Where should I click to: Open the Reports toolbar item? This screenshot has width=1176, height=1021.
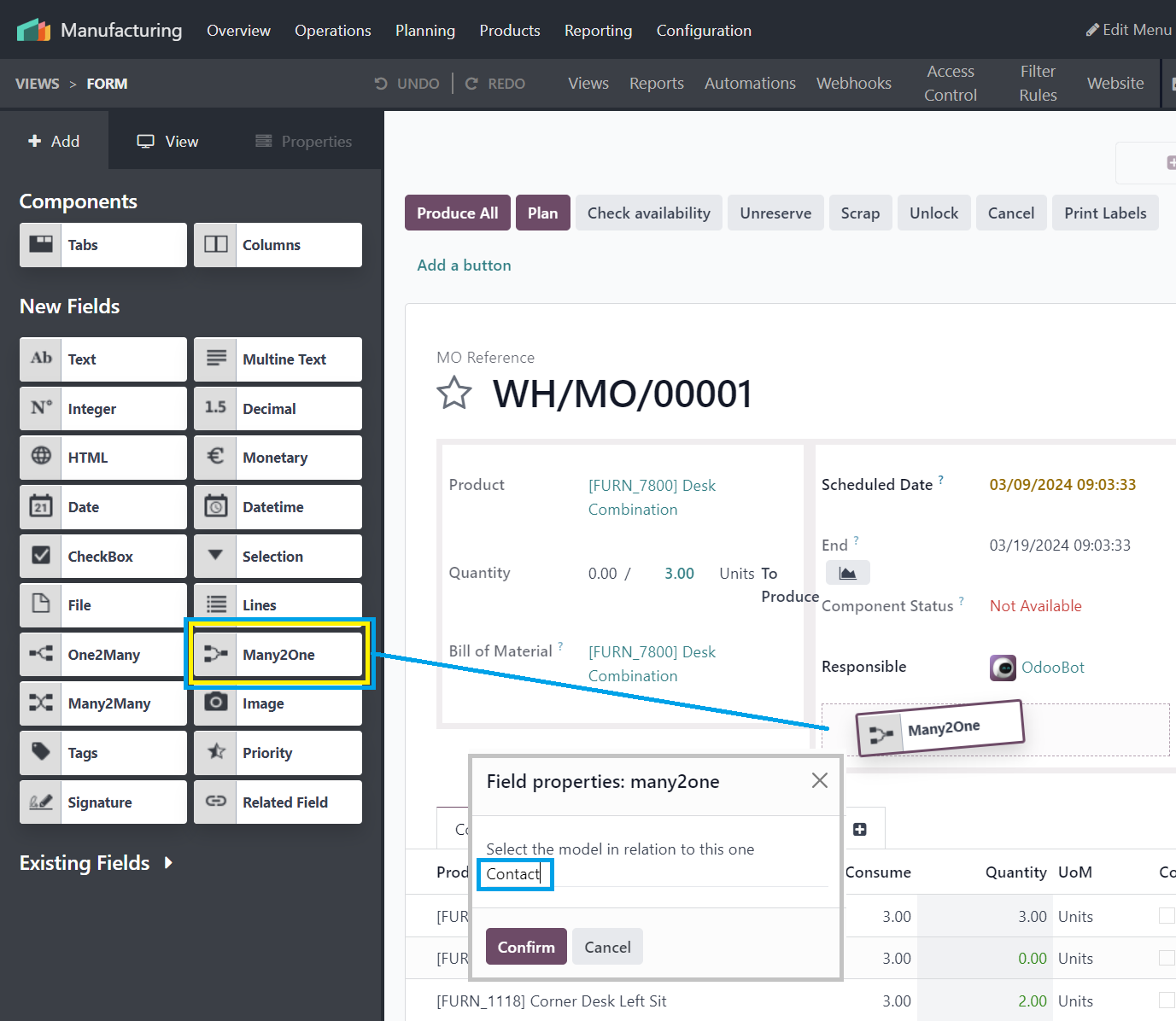pyautogui.click(x=657, y=84)
